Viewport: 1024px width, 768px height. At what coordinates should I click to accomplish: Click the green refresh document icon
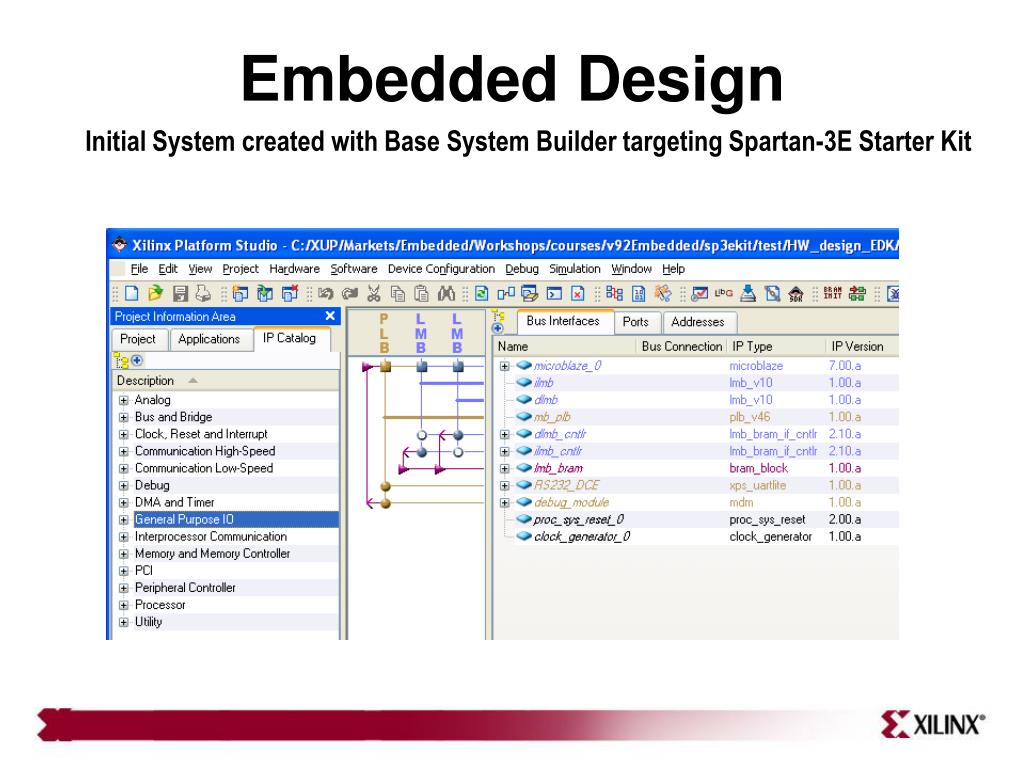[482, 293]
